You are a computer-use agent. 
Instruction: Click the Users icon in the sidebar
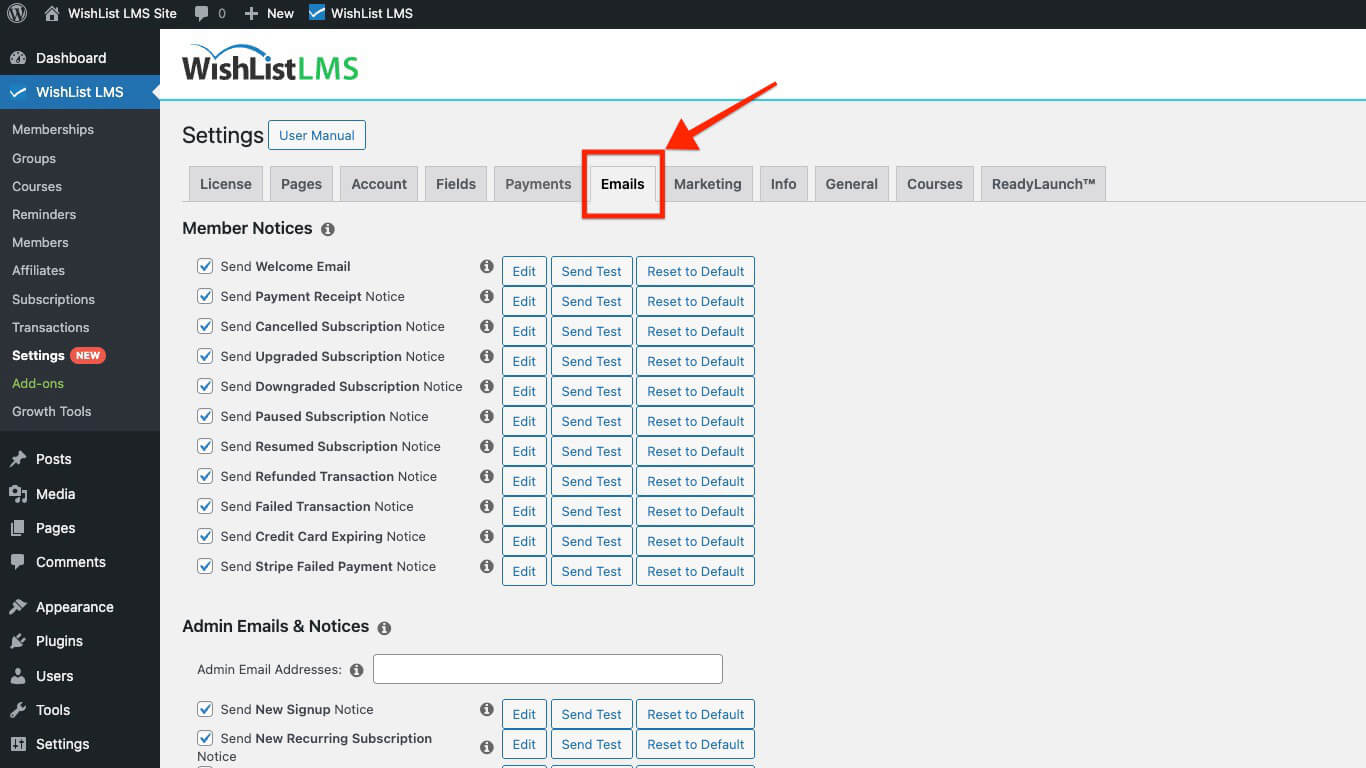pyautogui.click(x=17, y=676)
